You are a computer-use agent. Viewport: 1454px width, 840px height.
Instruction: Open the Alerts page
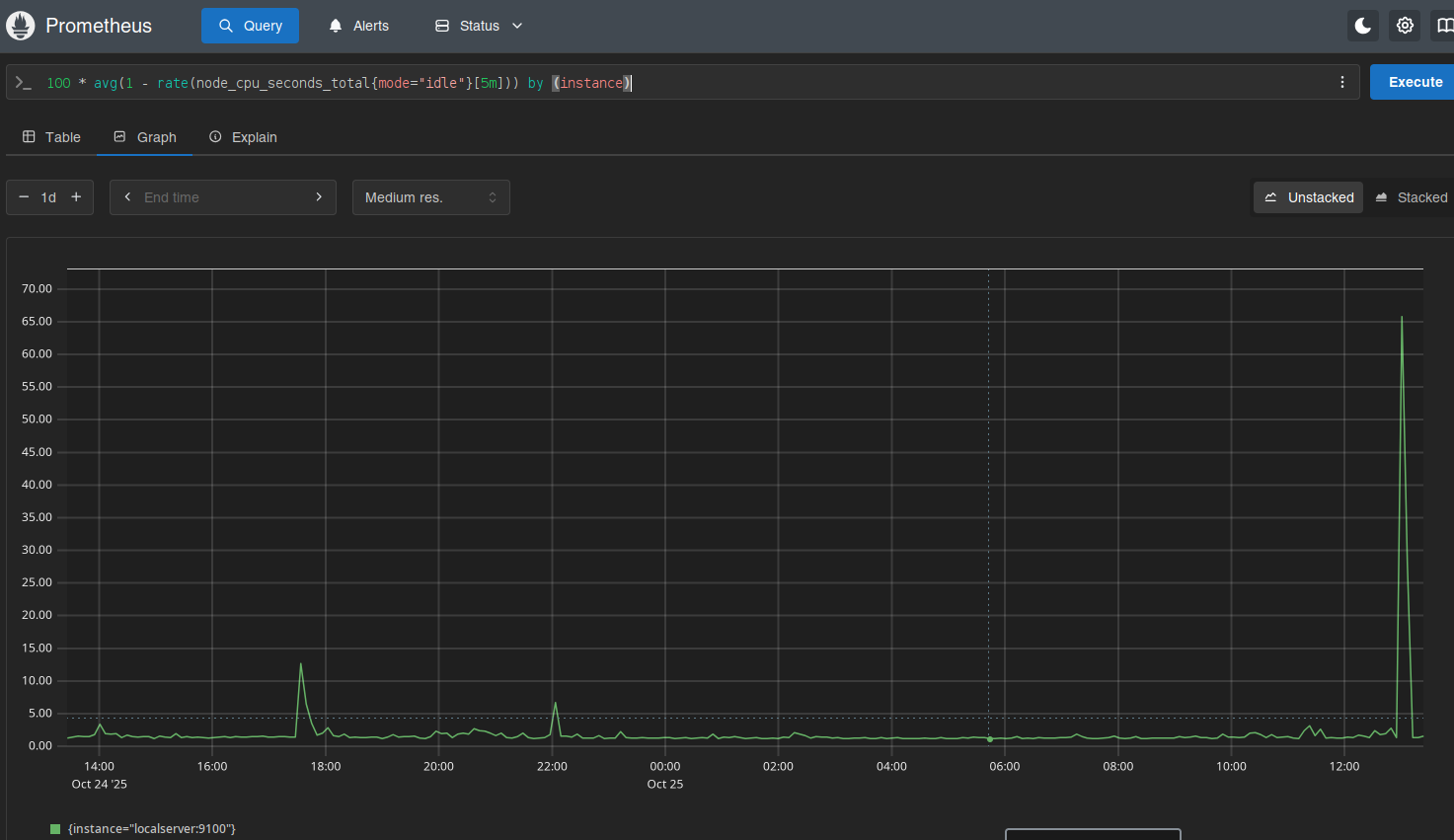(358, 26)
